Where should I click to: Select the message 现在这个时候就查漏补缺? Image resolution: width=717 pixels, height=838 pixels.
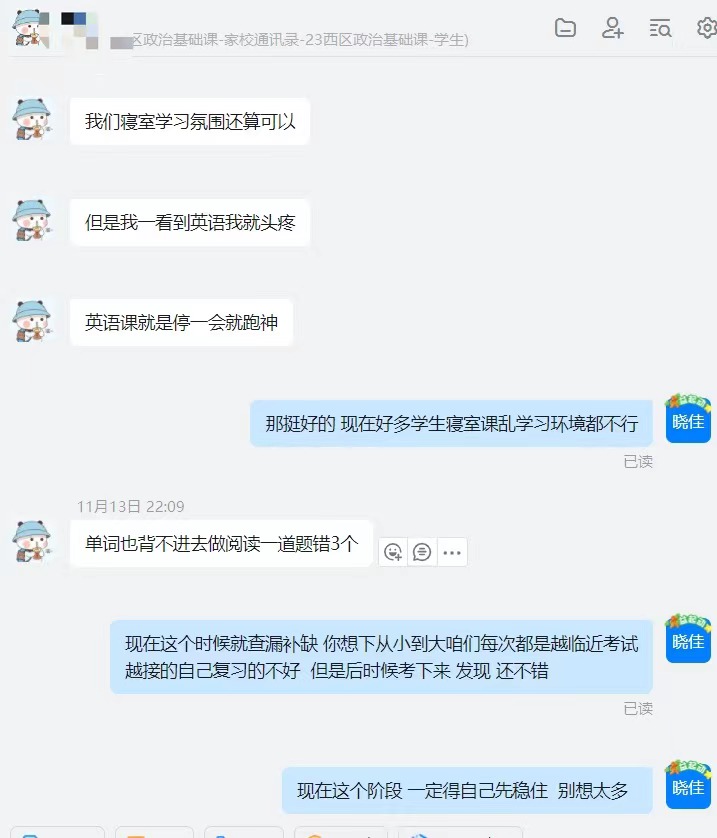pos(381,657)
